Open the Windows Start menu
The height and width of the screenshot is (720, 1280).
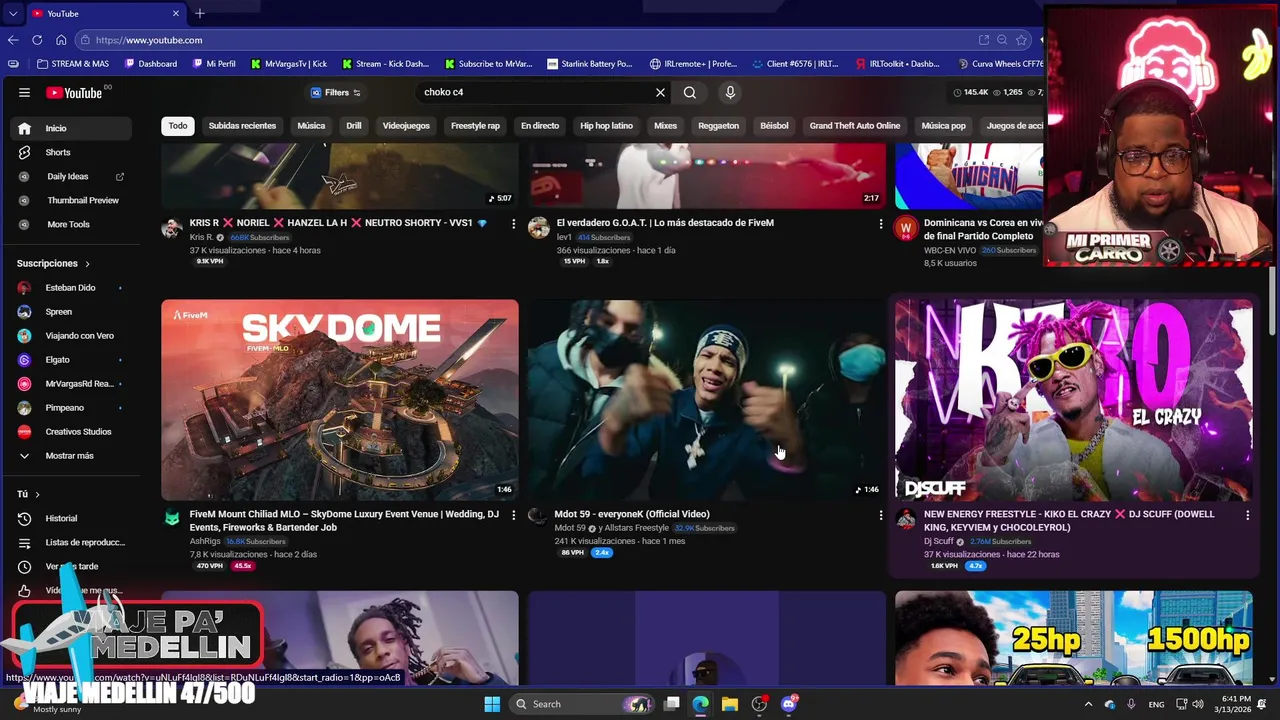[492, 704]
